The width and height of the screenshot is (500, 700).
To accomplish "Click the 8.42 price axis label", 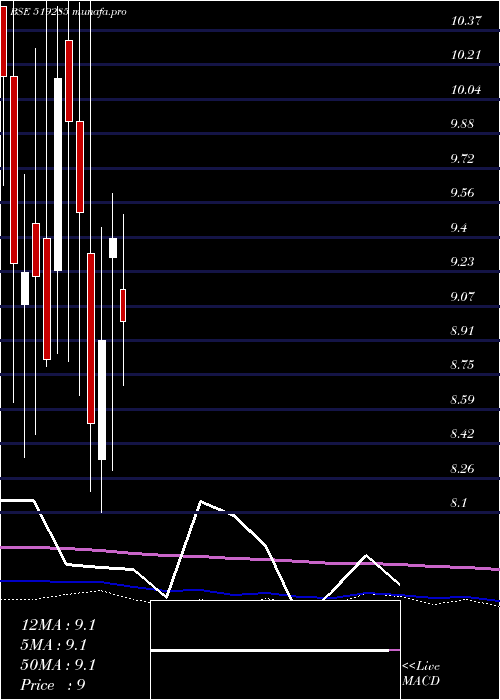I will [462, 434].
